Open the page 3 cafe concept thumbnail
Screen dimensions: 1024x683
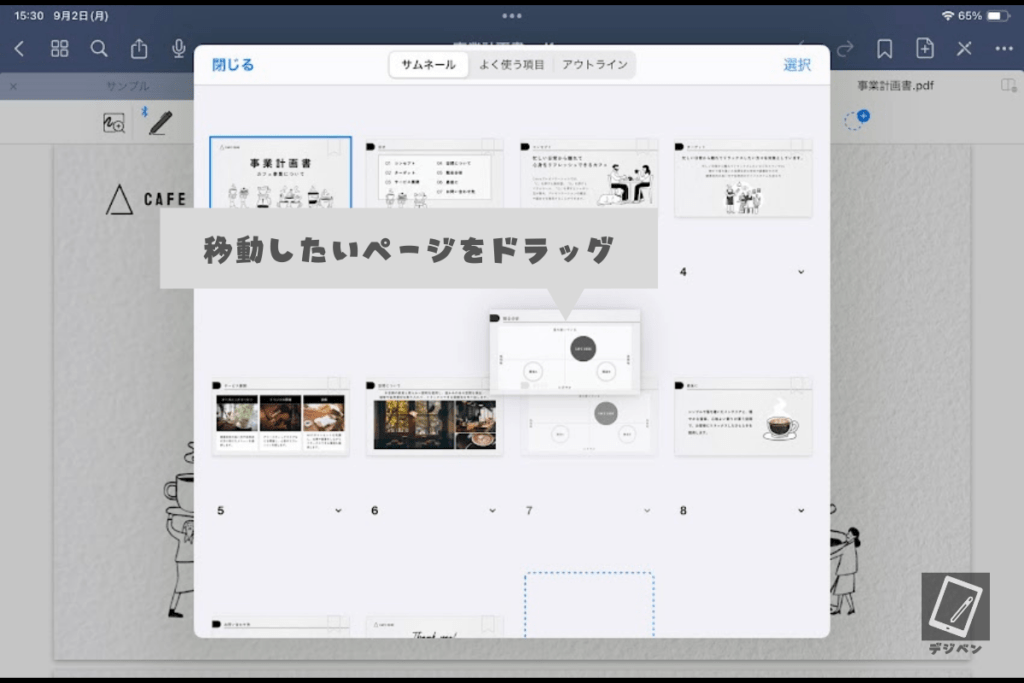pyautogui.click(x=588, y=174)
